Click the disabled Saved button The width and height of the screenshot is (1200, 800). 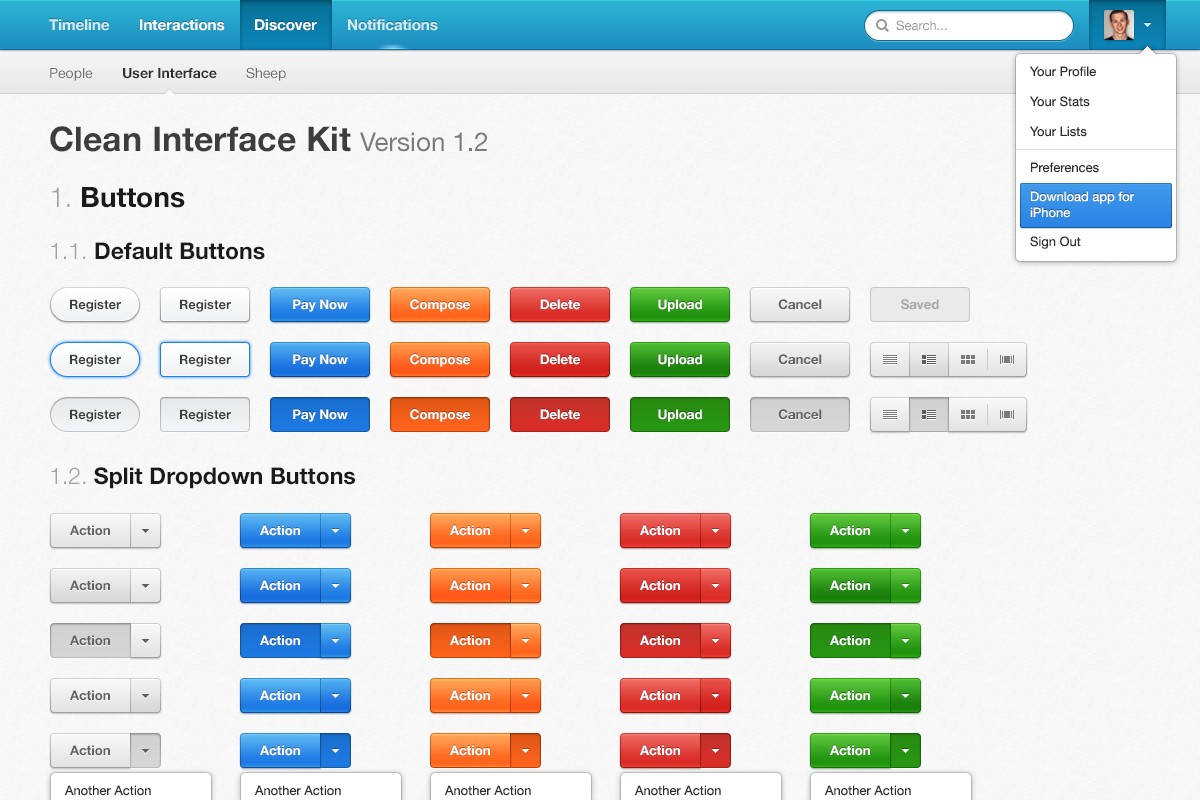click(920, 305)
